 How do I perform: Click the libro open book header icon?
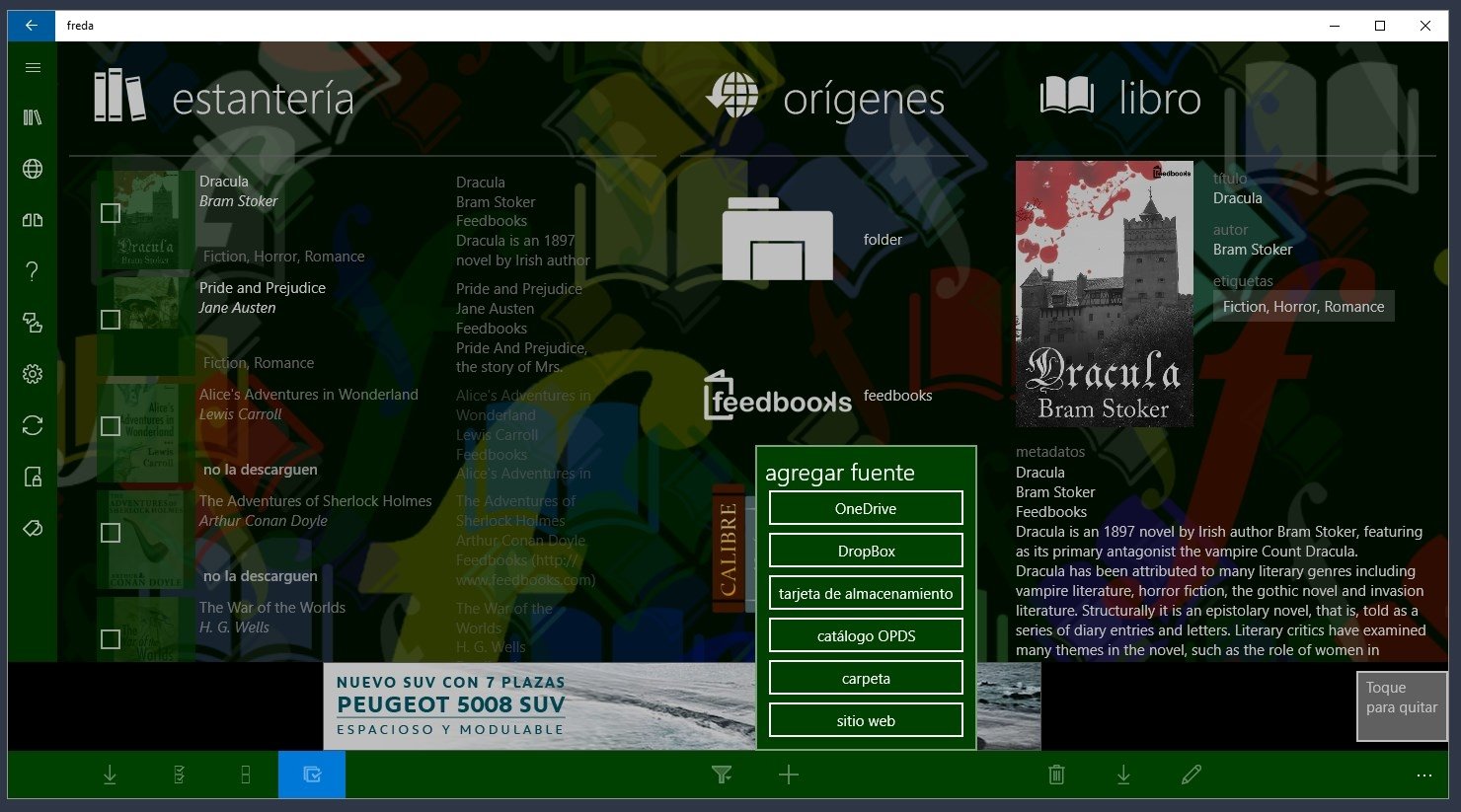tap(1067, 96)
